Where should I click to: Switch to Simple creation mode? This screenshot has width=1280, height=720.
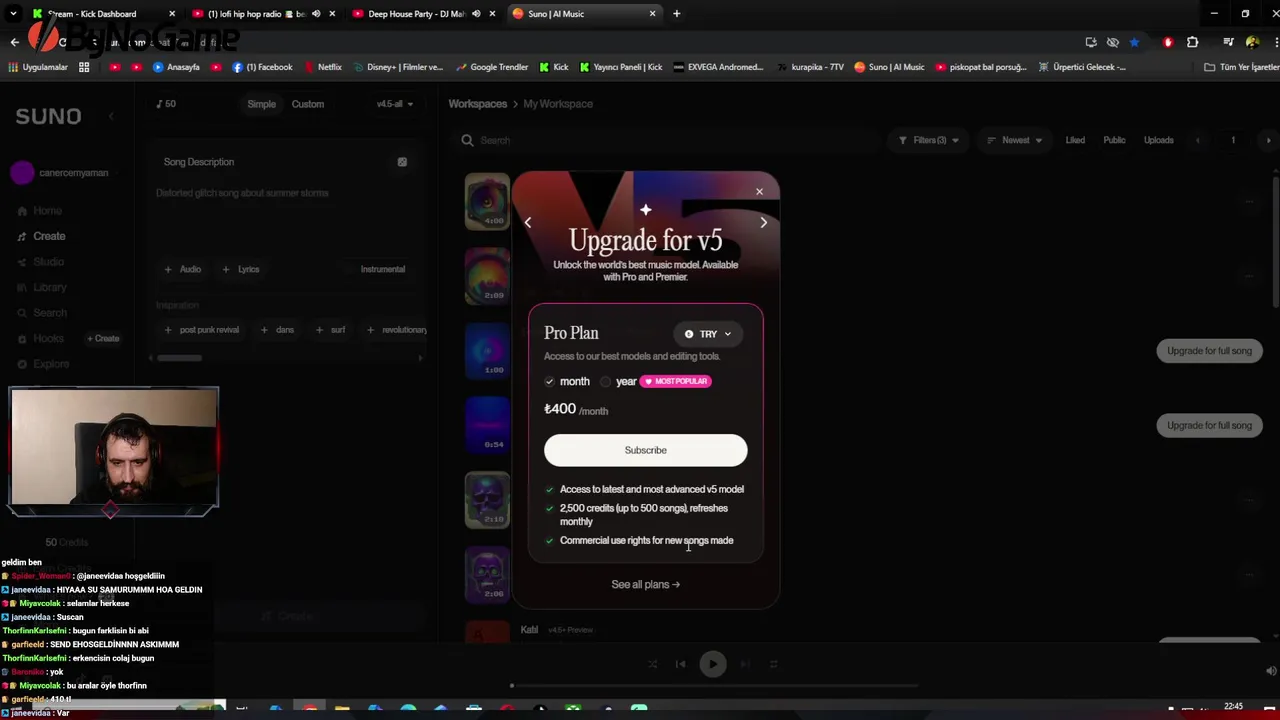pos(261,104)
